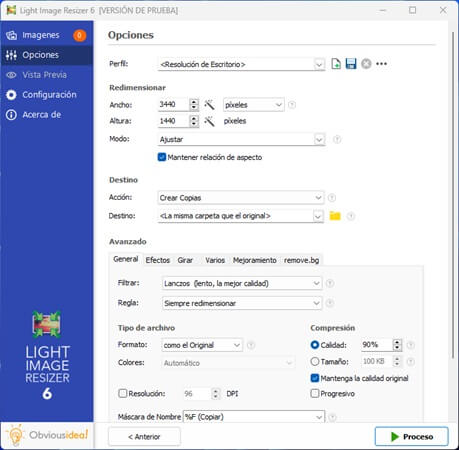Increase Ancho with the up stepper arrow

click(194, 102)
